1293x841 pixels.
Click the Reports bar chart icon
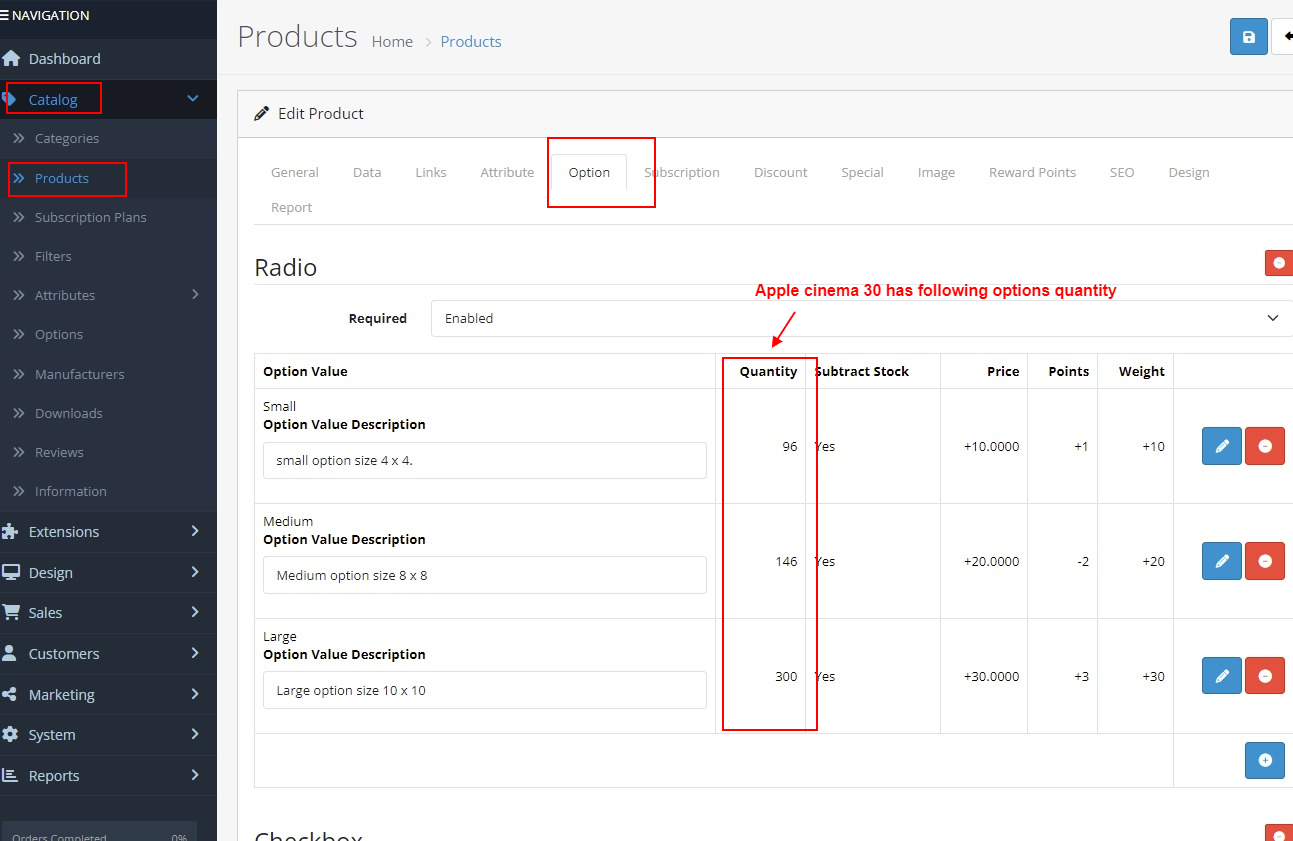[x=10, y=775]
